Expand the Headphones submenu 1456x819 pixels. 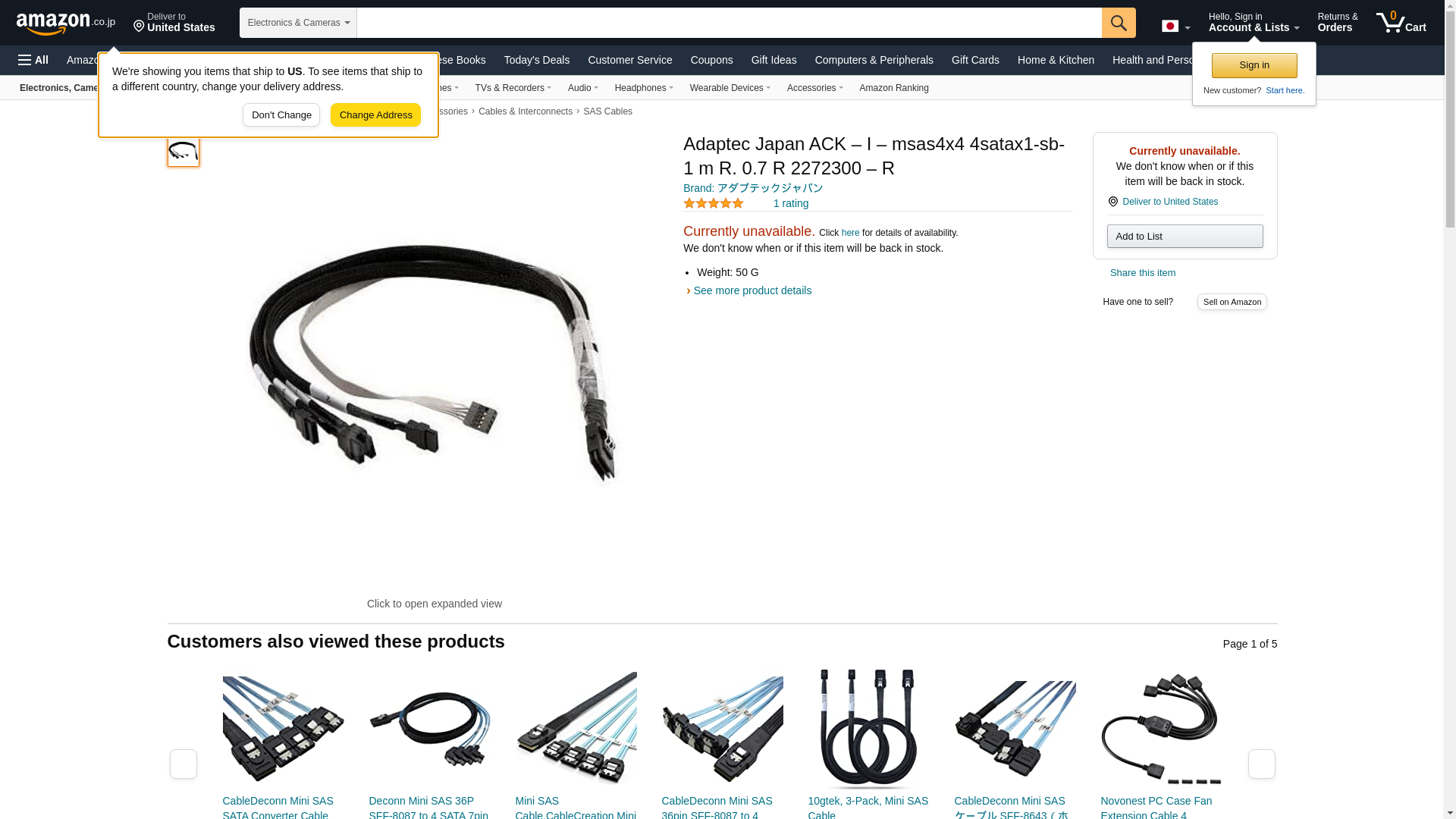click(644, 88)
